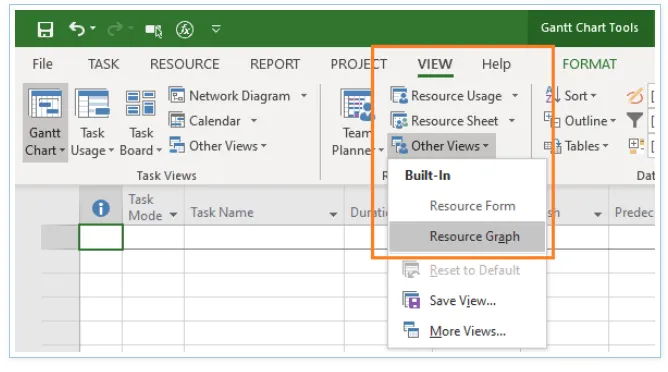
Task: Open the Calendar dropdown arrow
Action: 254,121
